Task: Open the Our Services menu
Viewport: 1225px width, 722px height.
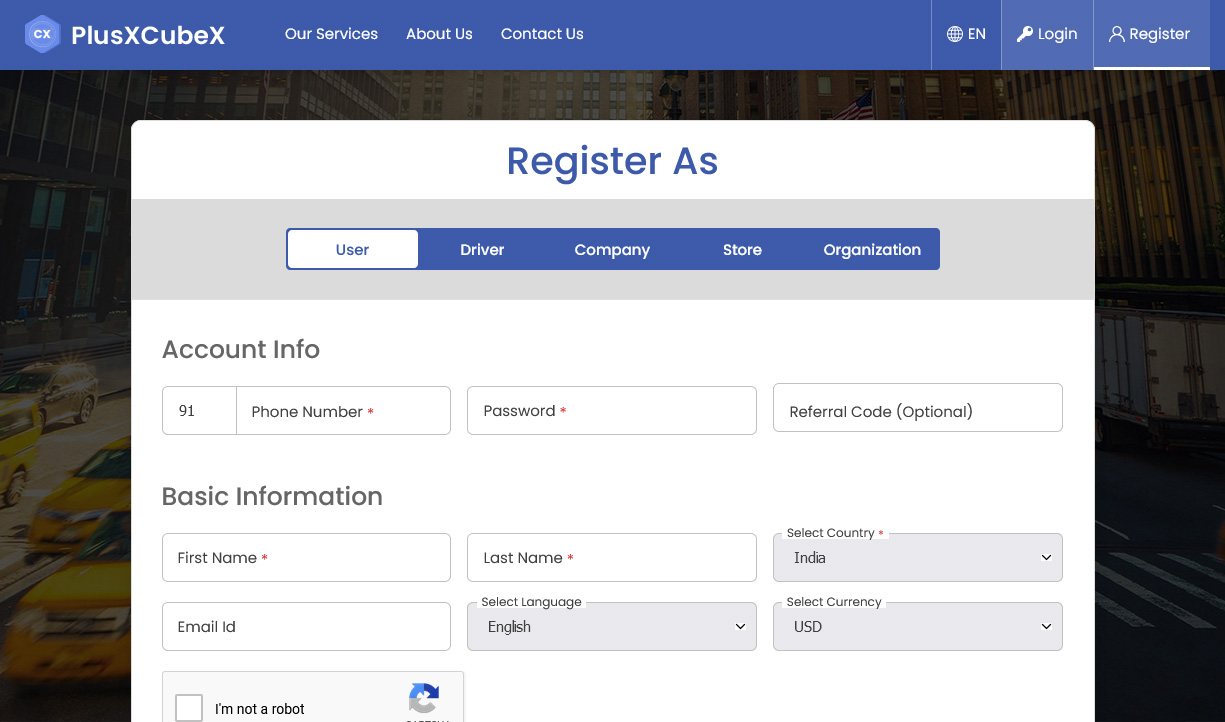Action: [x=331, y=34]
